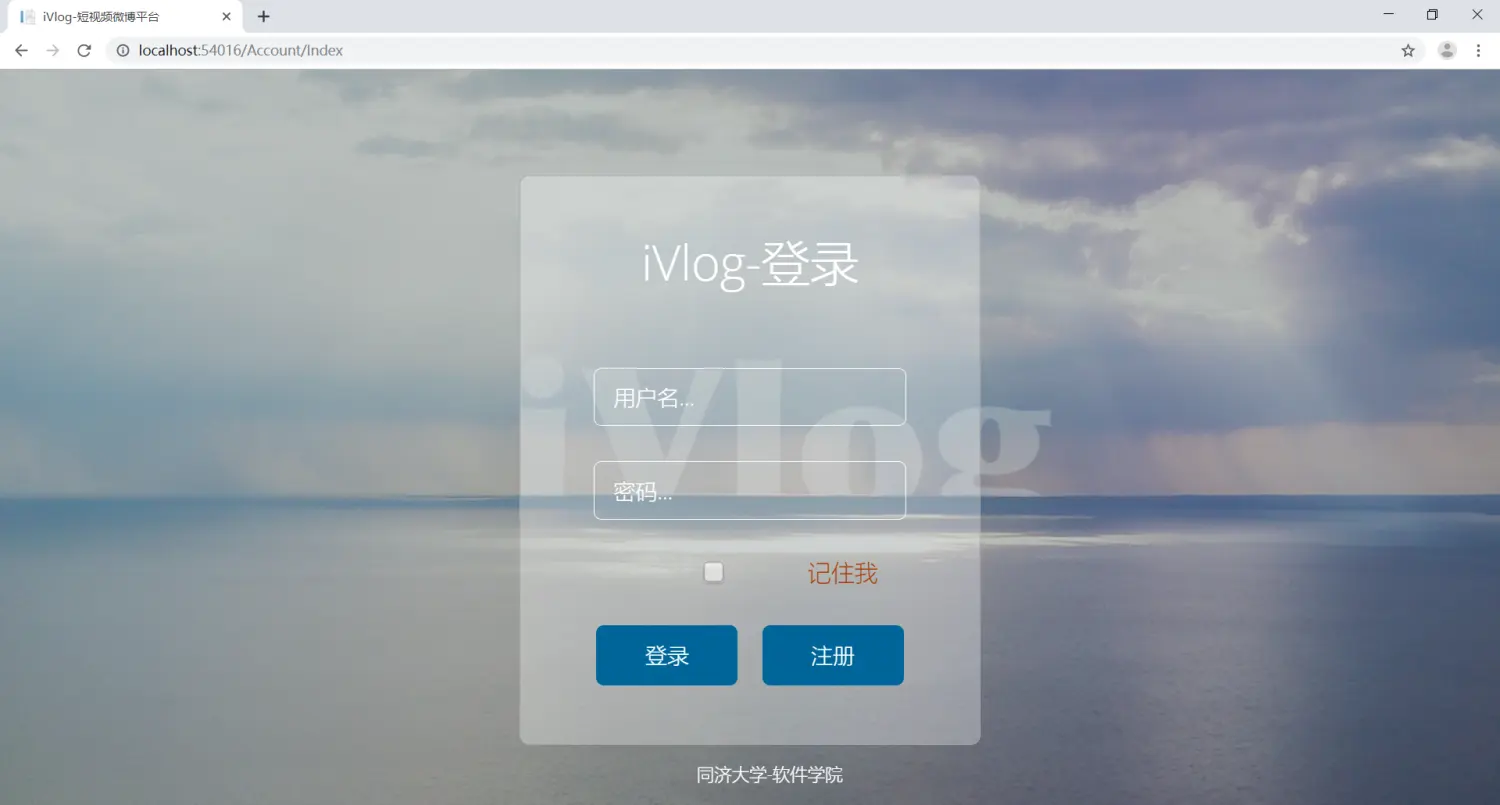Image resolution: width=1500 pixels, height=805 pixels.
Task: Close the iVlog-短视频微博平台 tab
Action: coord(227,17)
